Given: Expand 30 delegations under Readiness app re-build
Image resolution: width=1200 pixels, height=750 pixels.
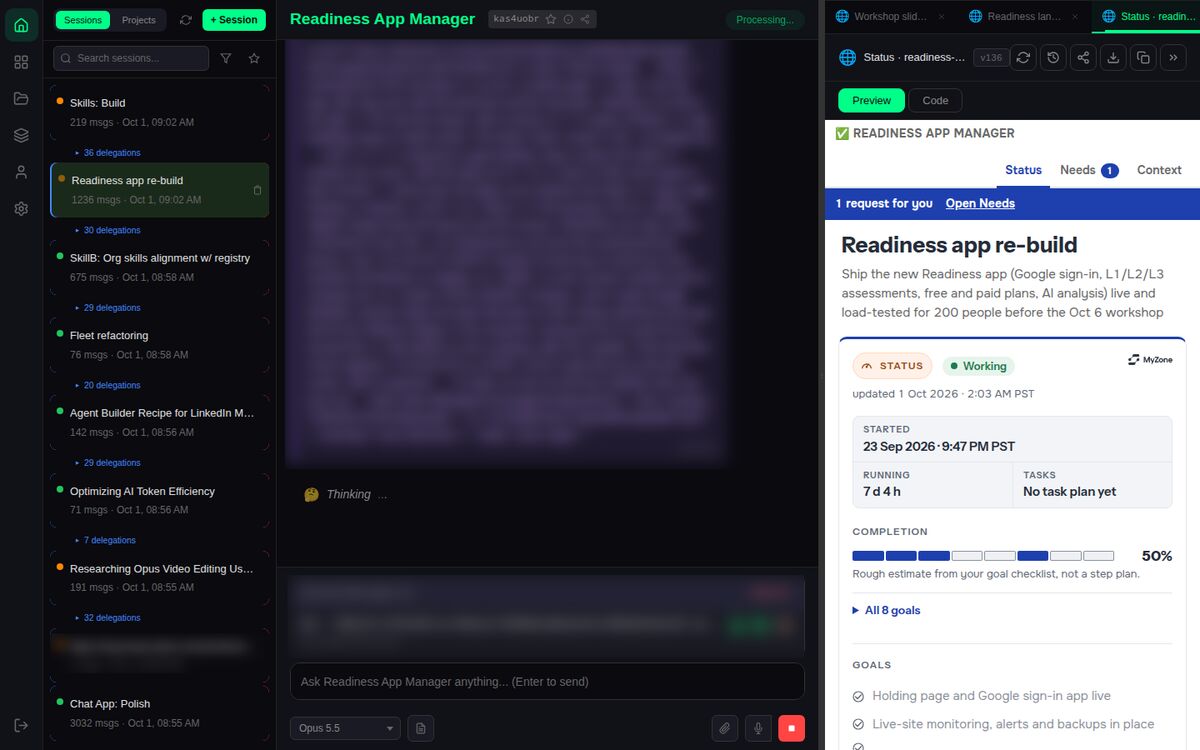Looking at the screenshot, I should 108,230.
